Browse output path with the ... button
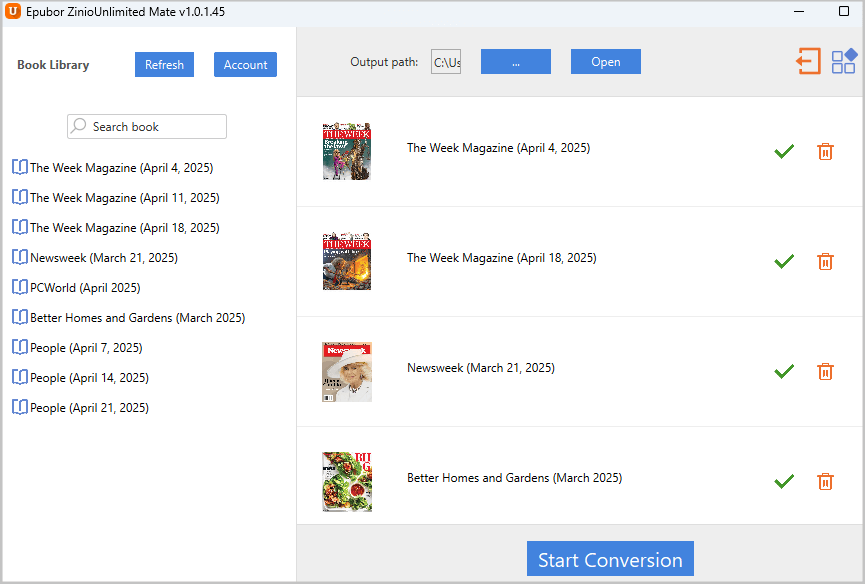Viewport: 865px width, 584px height. pyautogui.click(x=515, y=62)
